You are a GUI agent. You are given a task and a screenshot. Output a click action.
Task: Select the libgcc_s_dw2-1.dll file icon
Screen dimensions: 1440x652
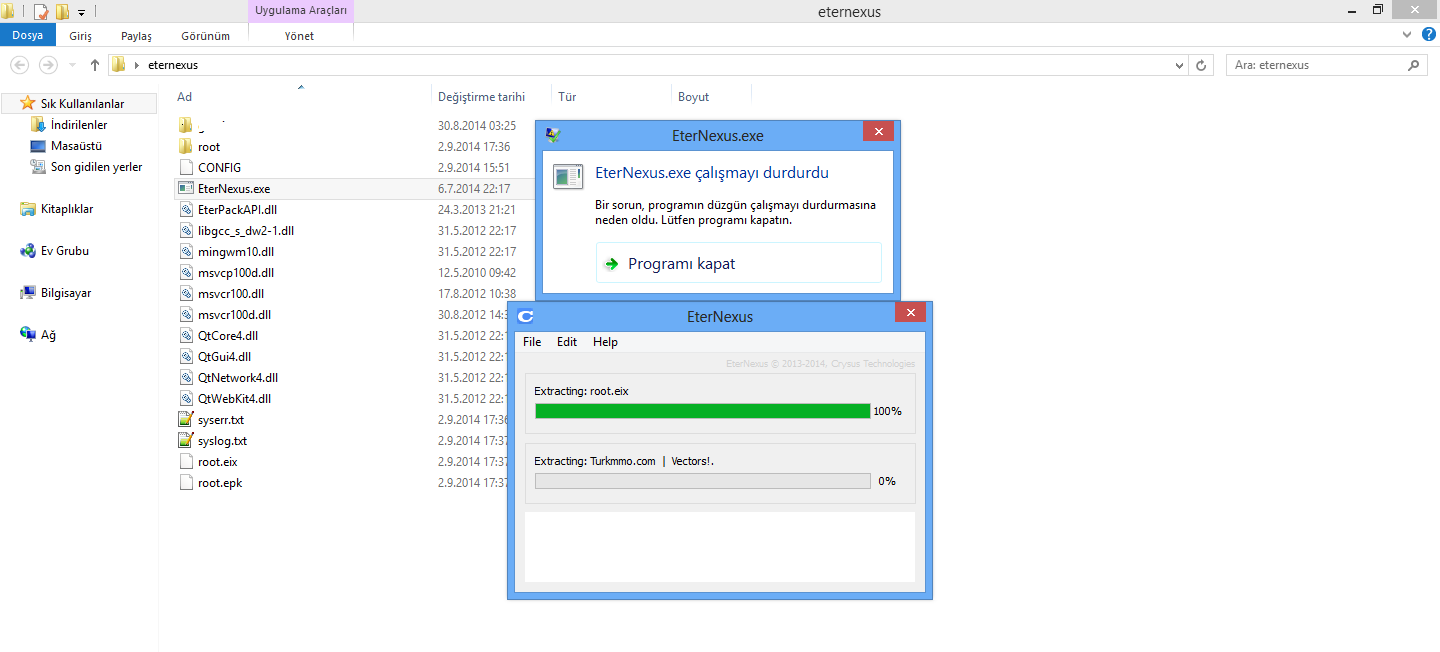coord(186,230)
